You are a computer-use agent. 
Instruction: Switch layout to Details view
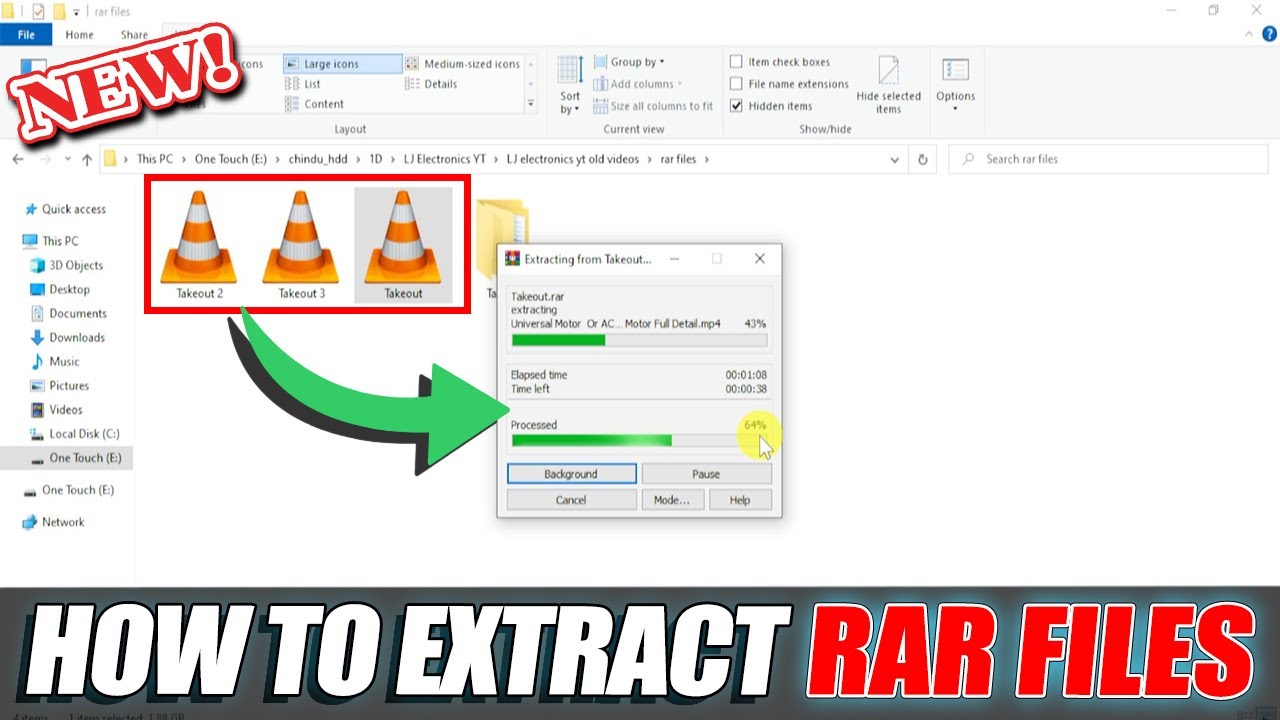(x=432, y=84)
